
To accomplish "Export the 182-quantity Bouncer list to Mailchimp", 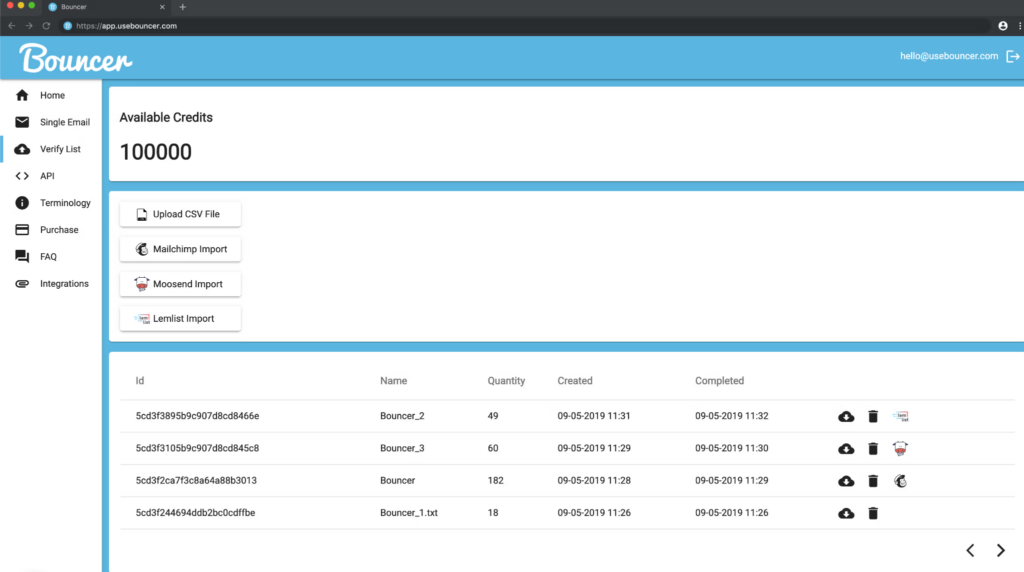I will point(901,481).
